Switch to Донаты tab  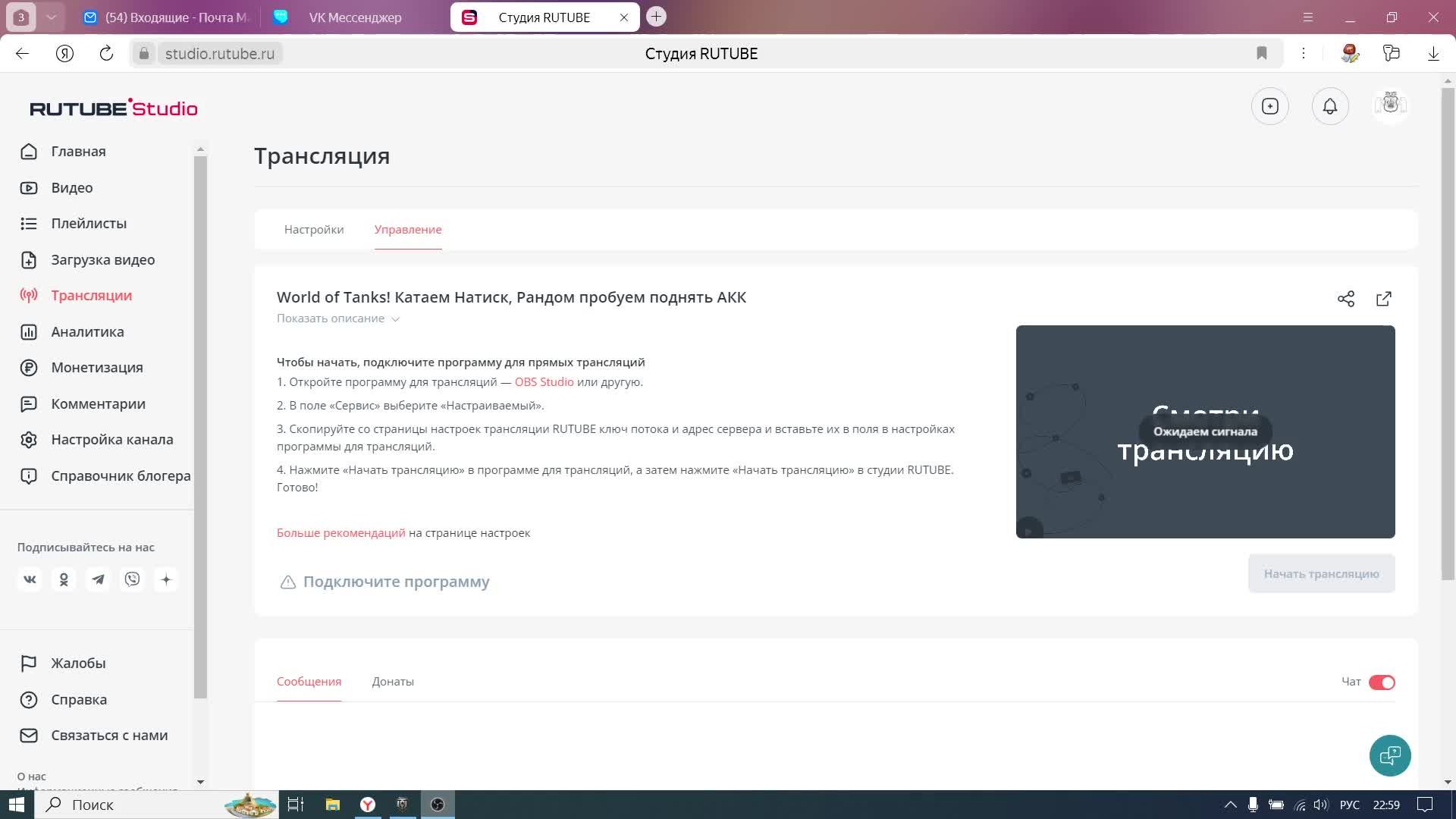[x=393, y=682]
